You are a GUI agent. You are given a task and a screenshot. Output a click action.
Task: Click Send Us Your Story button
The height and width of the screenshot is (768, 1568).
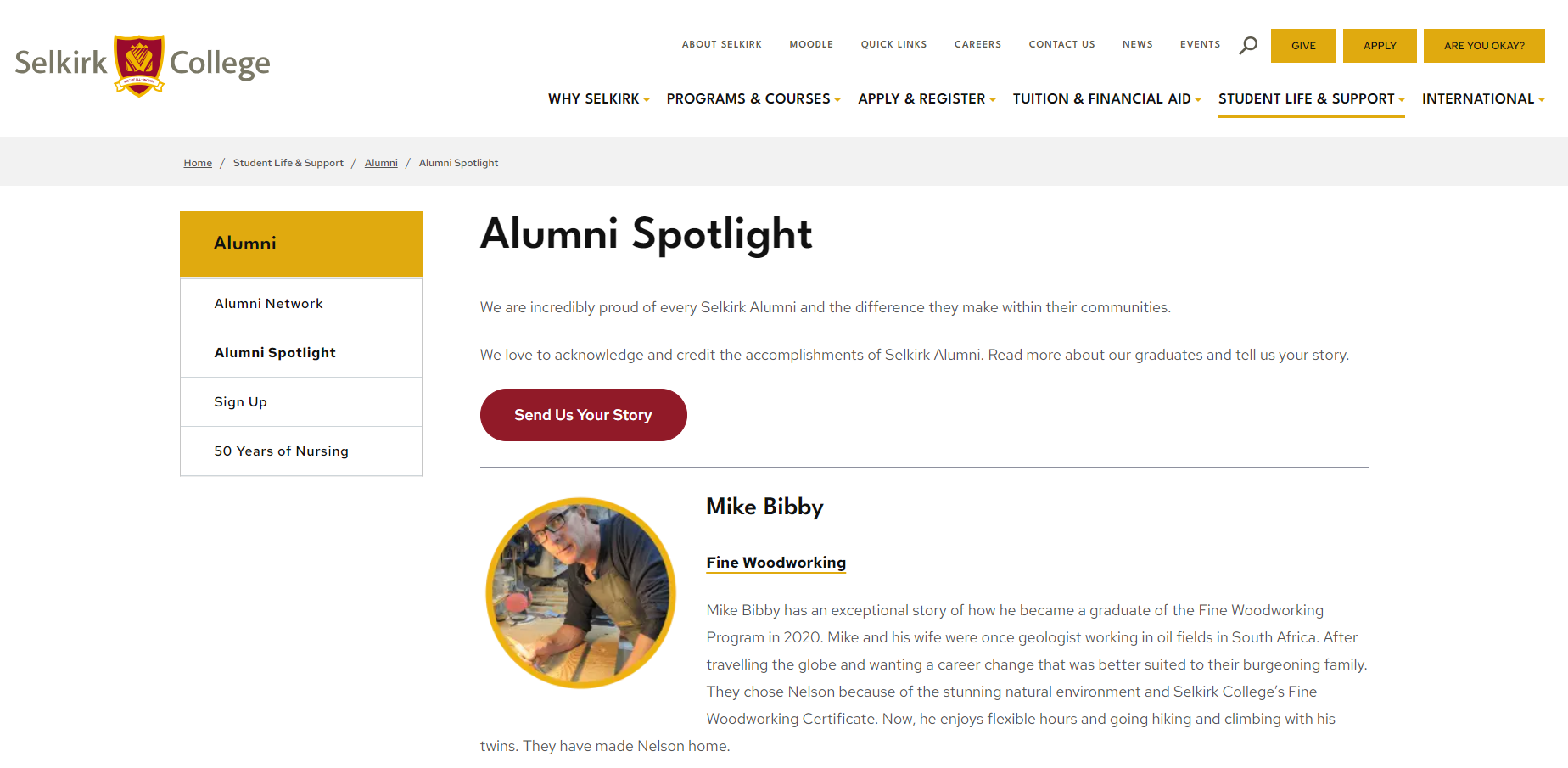(583, 415)
